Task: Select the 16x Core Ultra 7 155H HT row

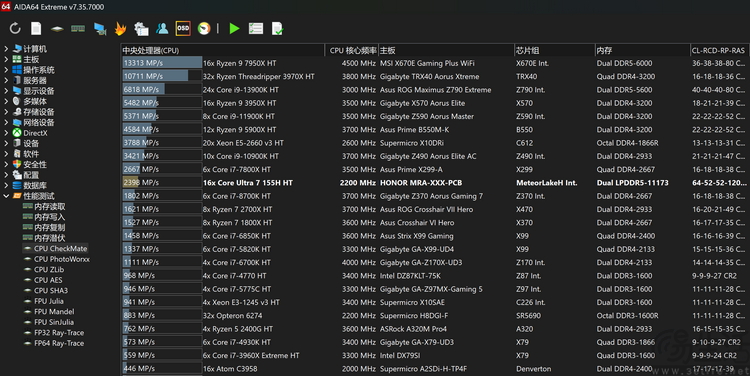Action: point(435,183)
